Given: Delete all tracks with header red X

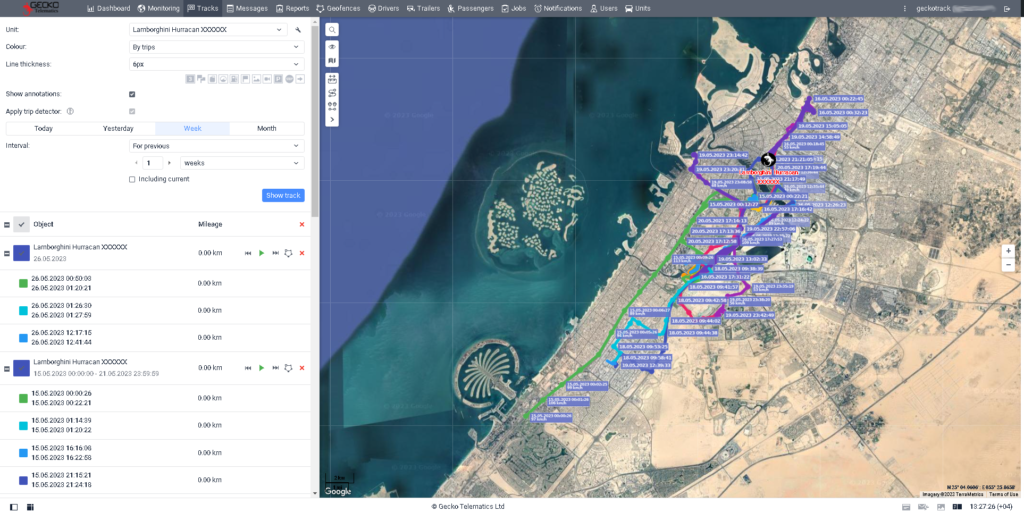Looking at the screenshot, I should click(x=301, y=224).
